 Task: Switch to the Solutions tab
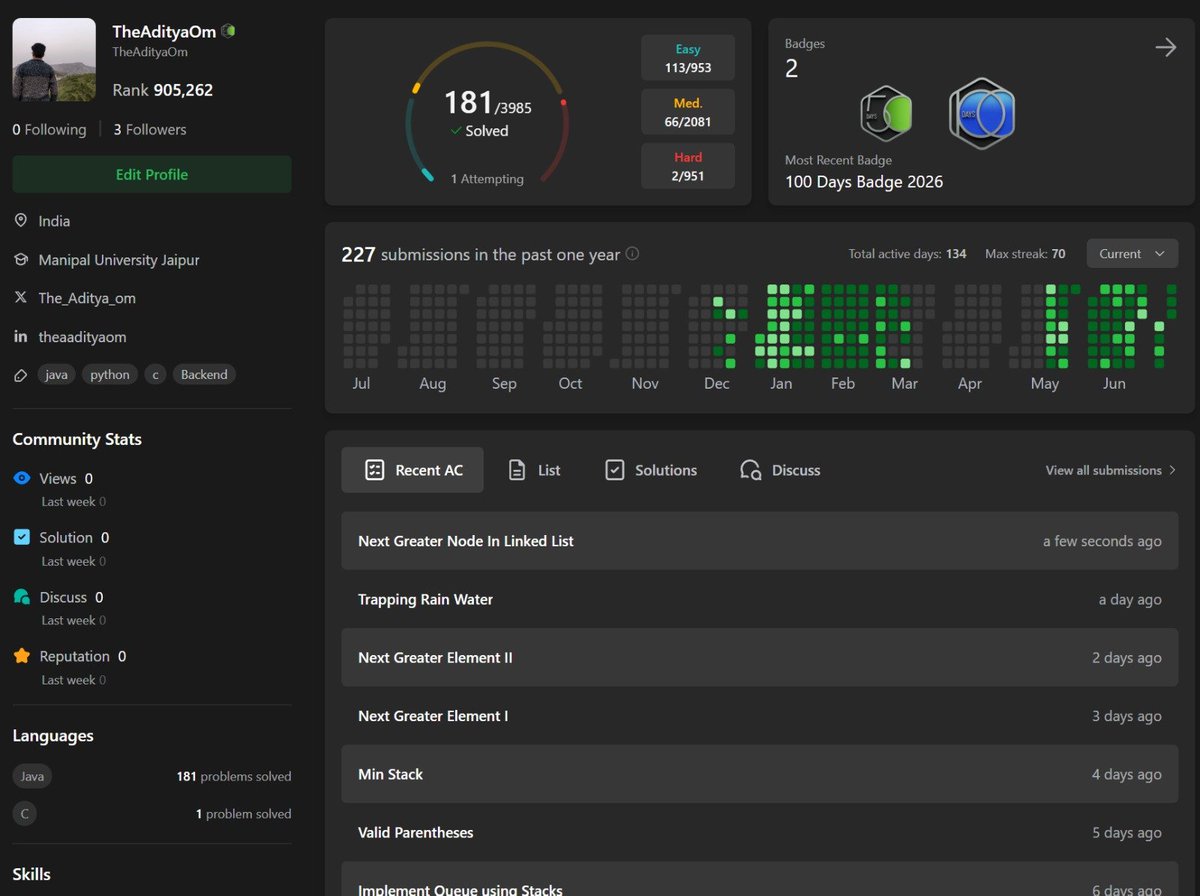(651, 470)
